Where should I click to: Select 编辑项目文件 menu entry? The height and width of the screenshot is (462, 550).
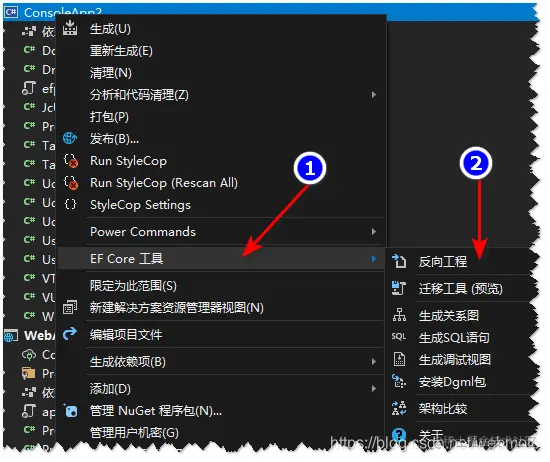[x=222, y=334]
